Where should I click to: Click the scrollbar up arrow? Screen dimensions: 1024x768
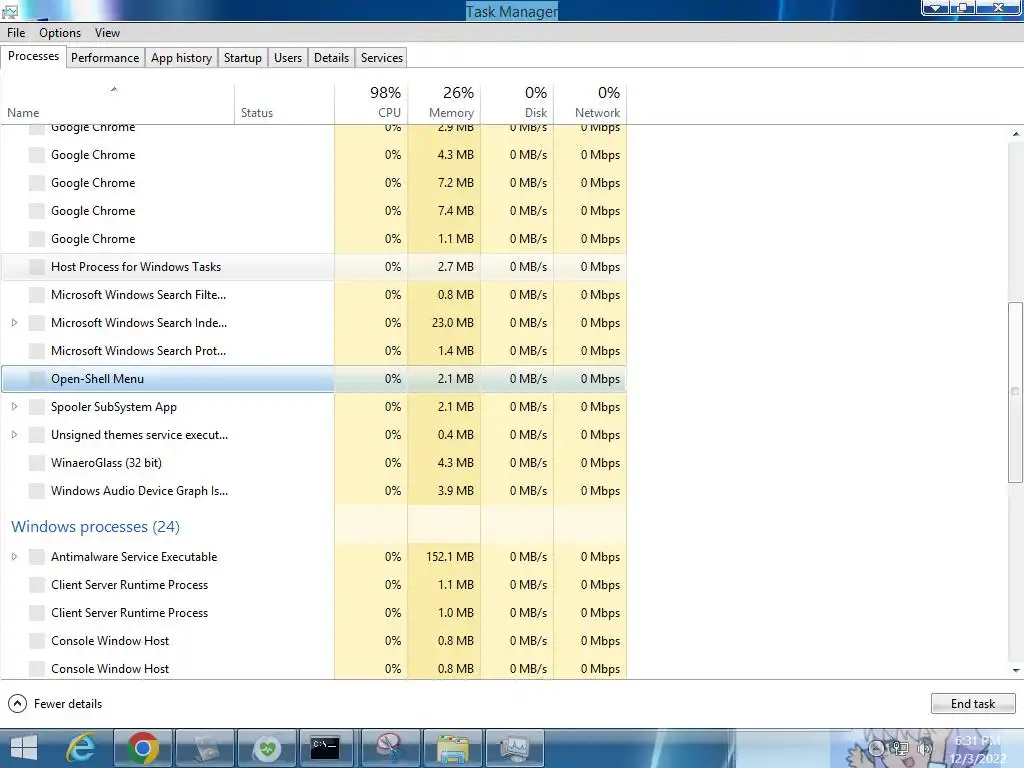(x=1016, y=134)
